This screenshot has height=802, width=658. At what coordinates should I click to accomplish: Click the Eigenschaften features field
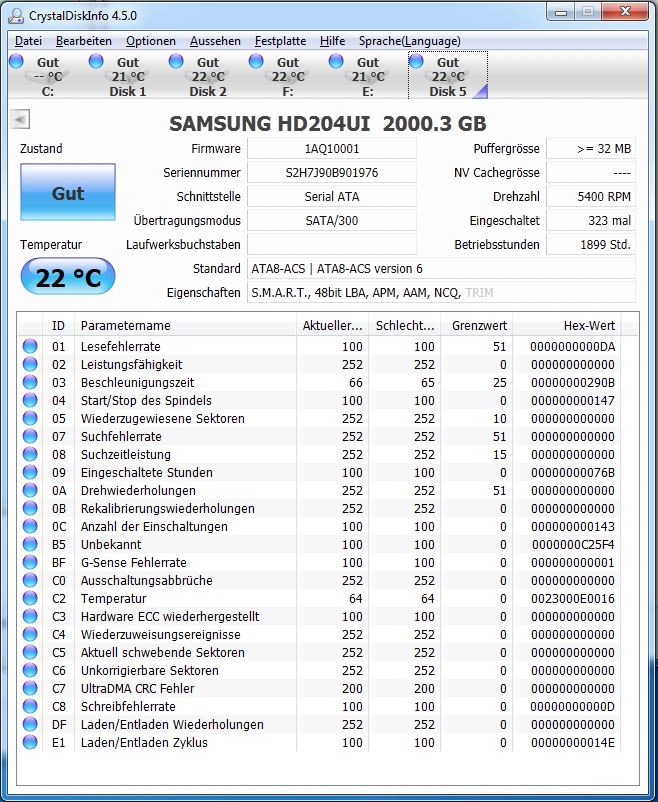pyautogui.click(x=441, y=293)
